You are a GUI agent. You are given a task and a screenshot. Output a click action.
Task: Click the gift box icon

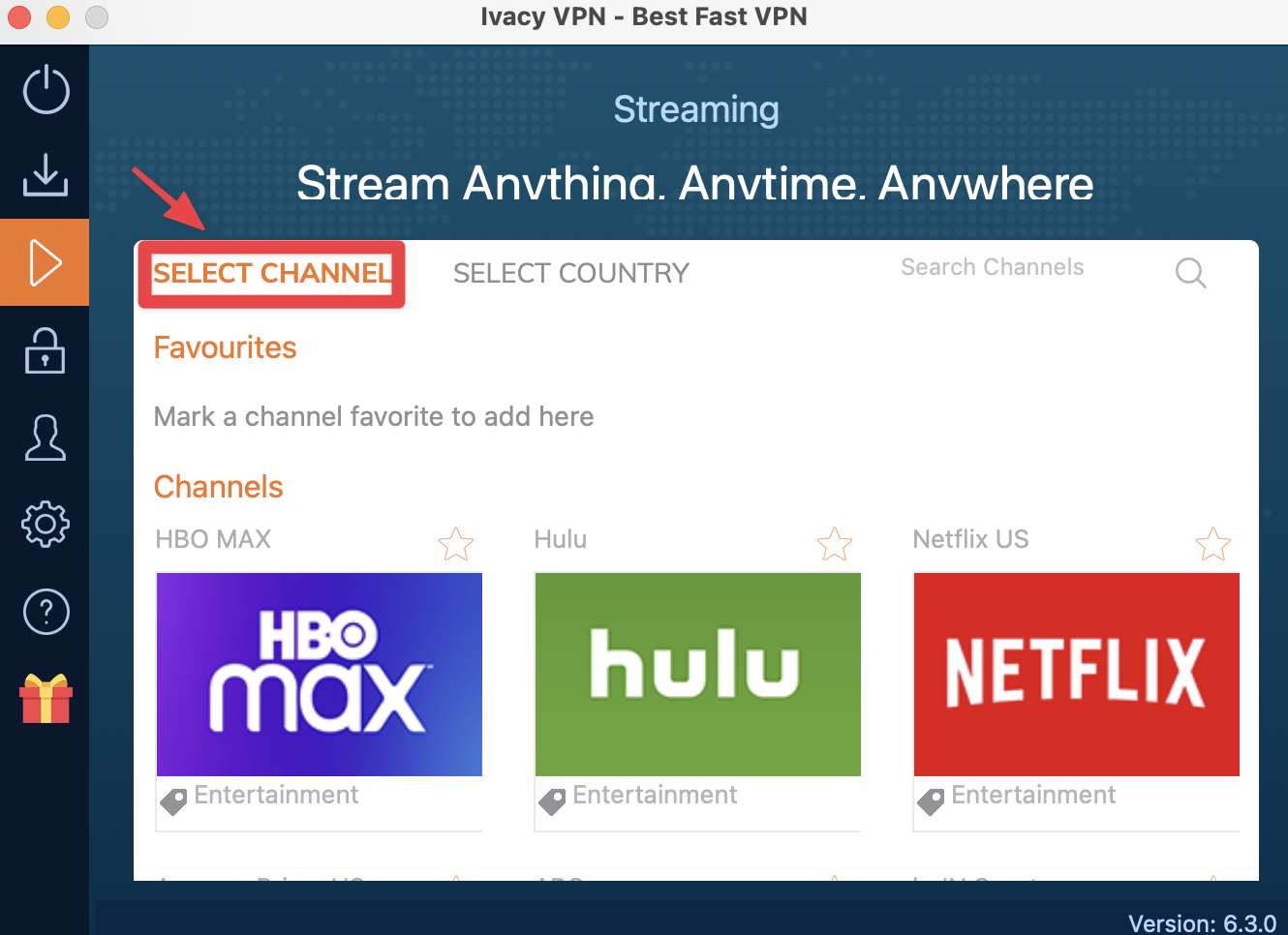point(46,699)
